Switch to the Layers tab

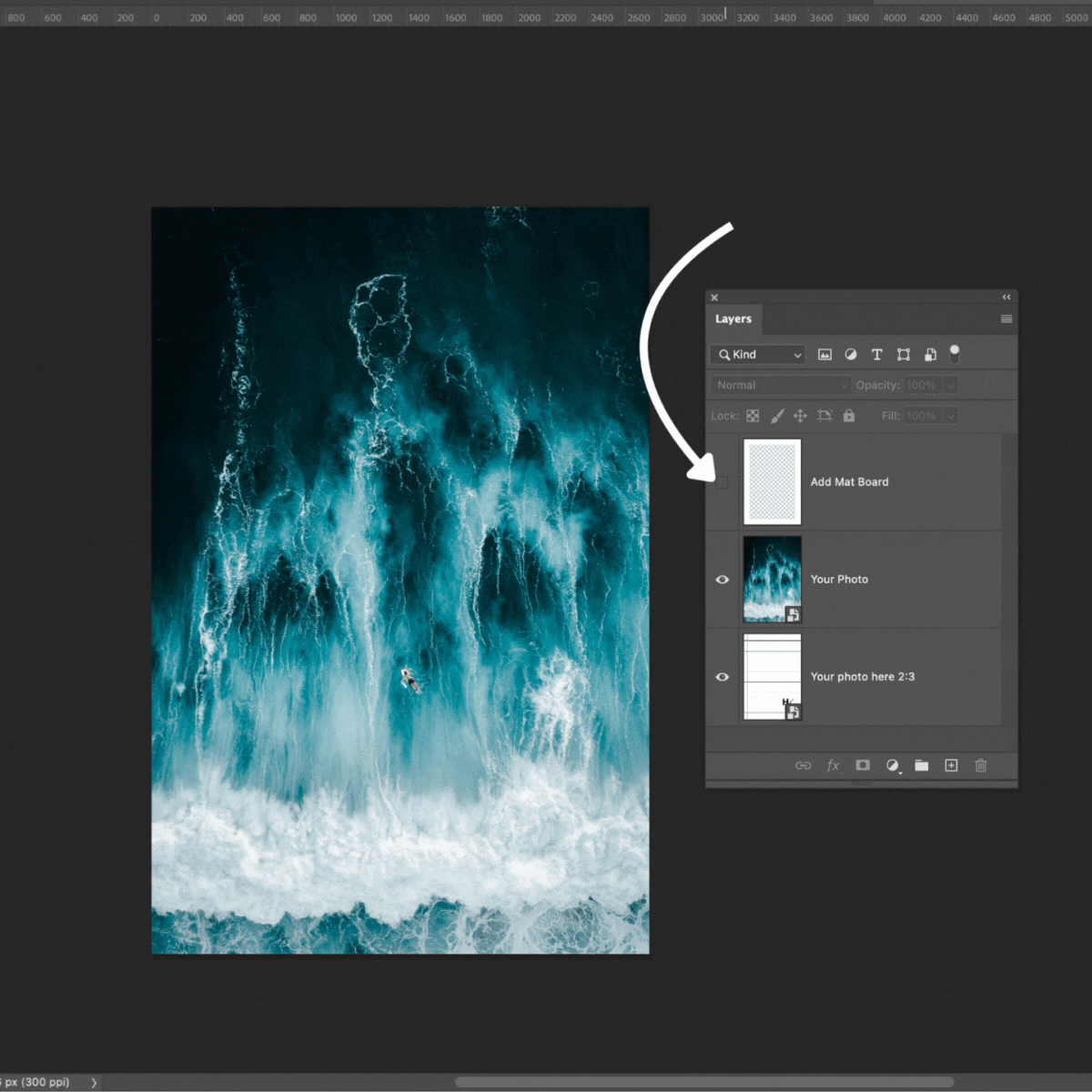point(733,319)
